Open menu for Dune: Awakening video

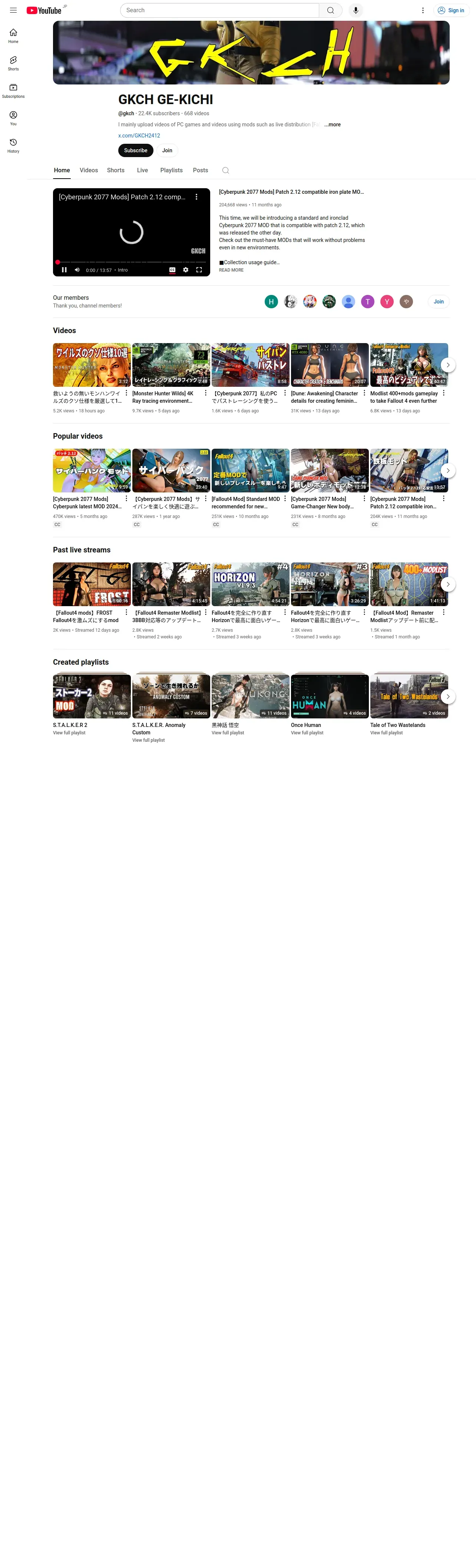pos(365,393)
